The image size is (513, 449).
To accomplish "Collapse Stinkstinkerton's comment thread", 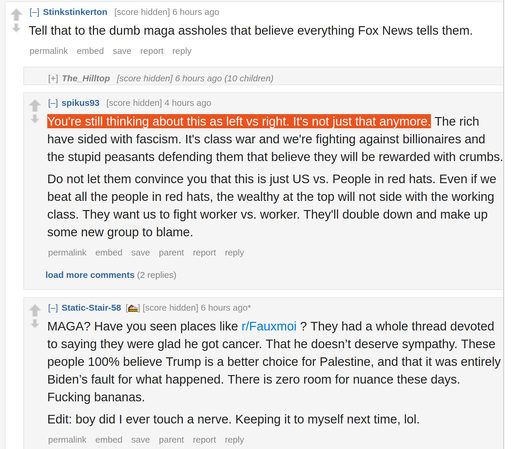I will [34, 12].
